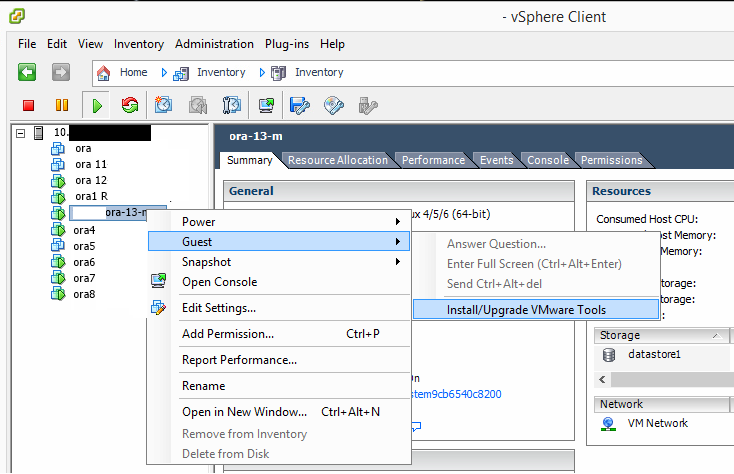Screen dimensions: 734x474
Task: Click arrow after Home breadcrumb
Action: (164, 73)
